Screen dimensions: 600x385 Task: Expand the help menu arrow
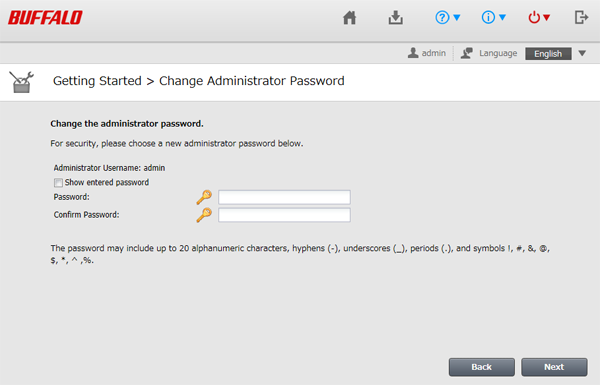(457, 18)
